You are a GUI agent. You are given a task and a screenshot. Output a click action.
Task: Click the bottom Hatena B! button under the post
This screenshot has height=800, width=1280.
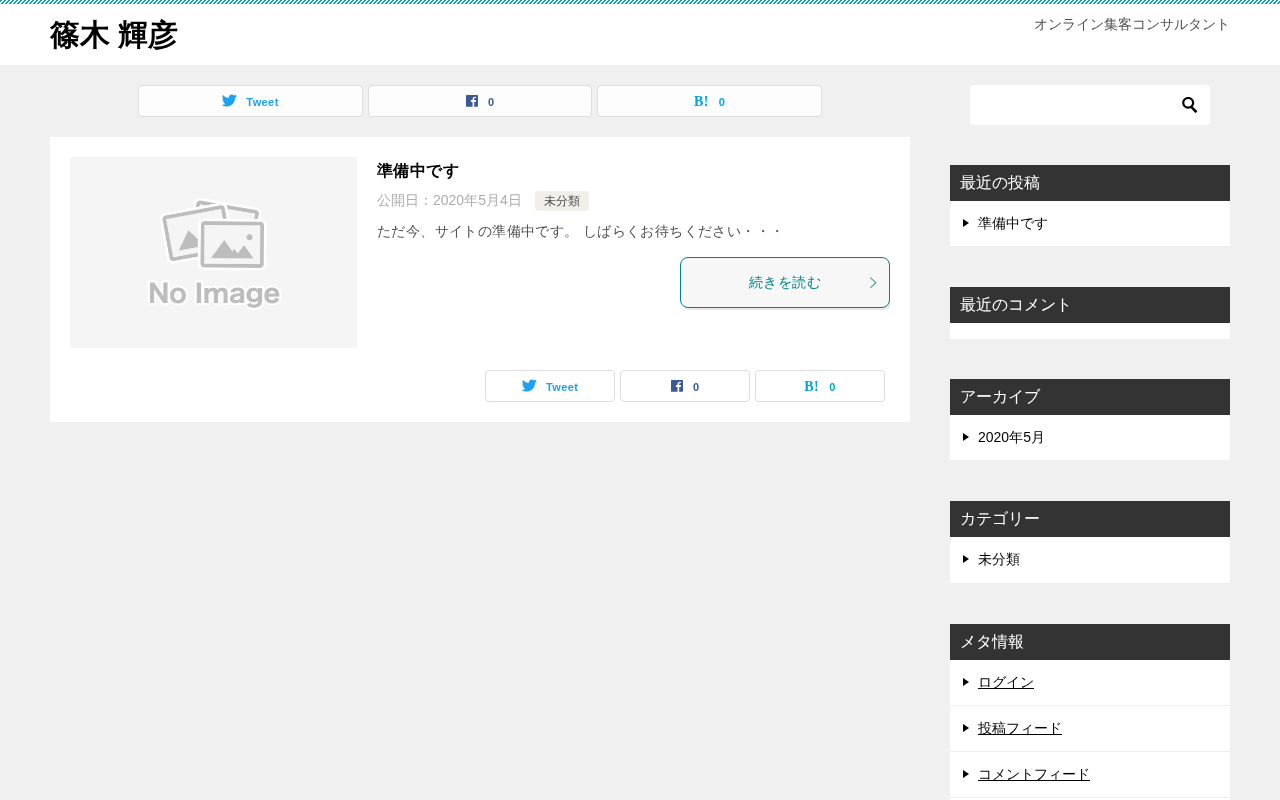pos(820,386)
